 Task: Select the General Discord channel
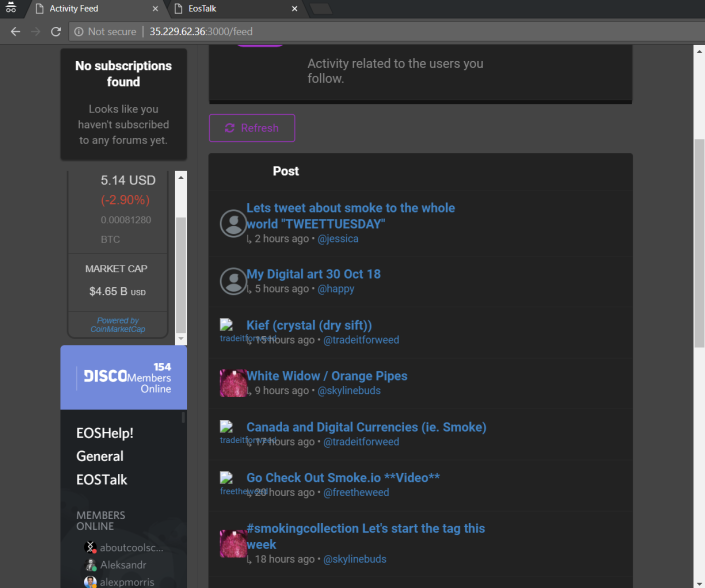[100, 456]
